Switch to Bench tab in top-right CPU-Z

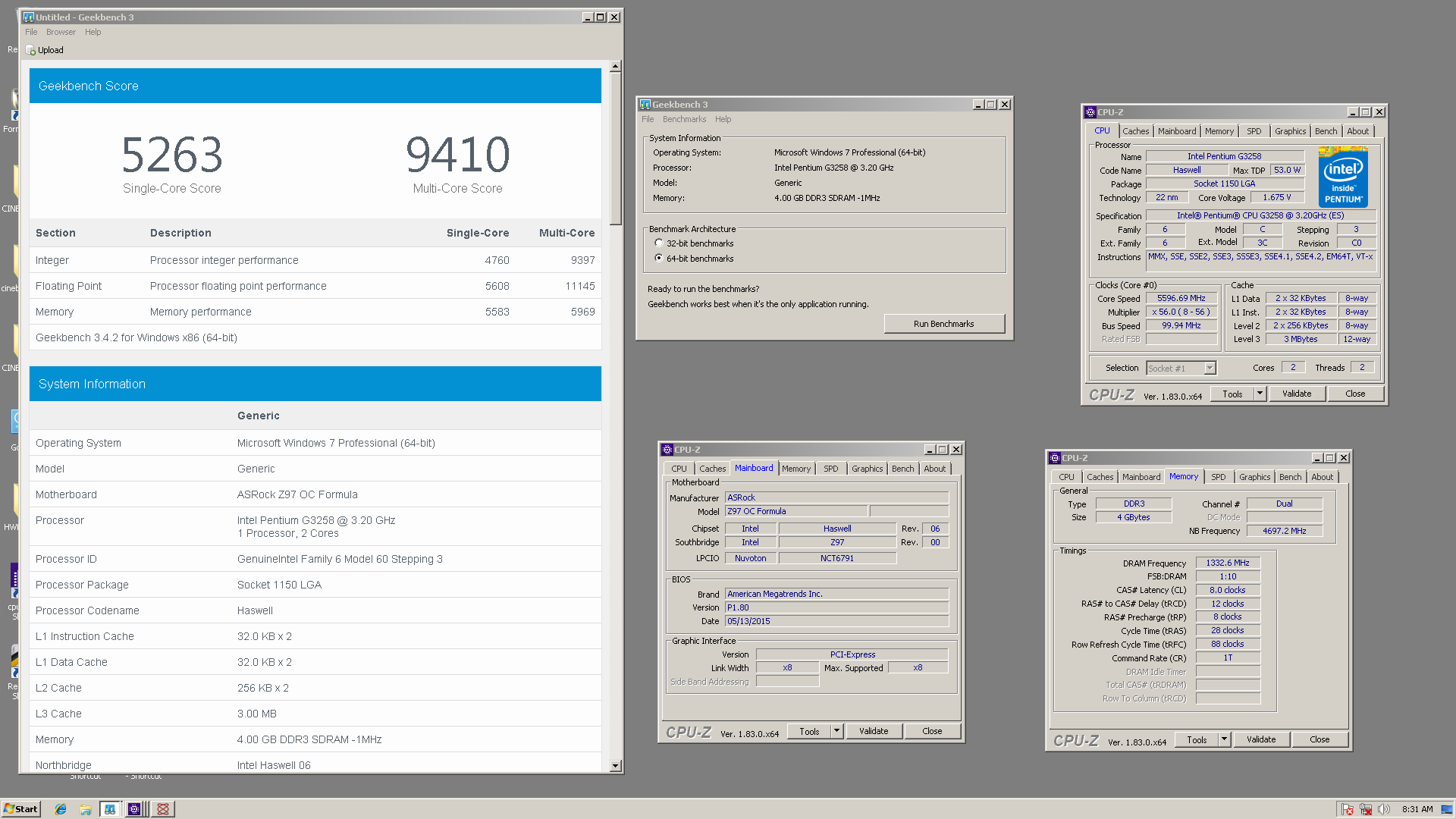click(x=1326, y=131)
